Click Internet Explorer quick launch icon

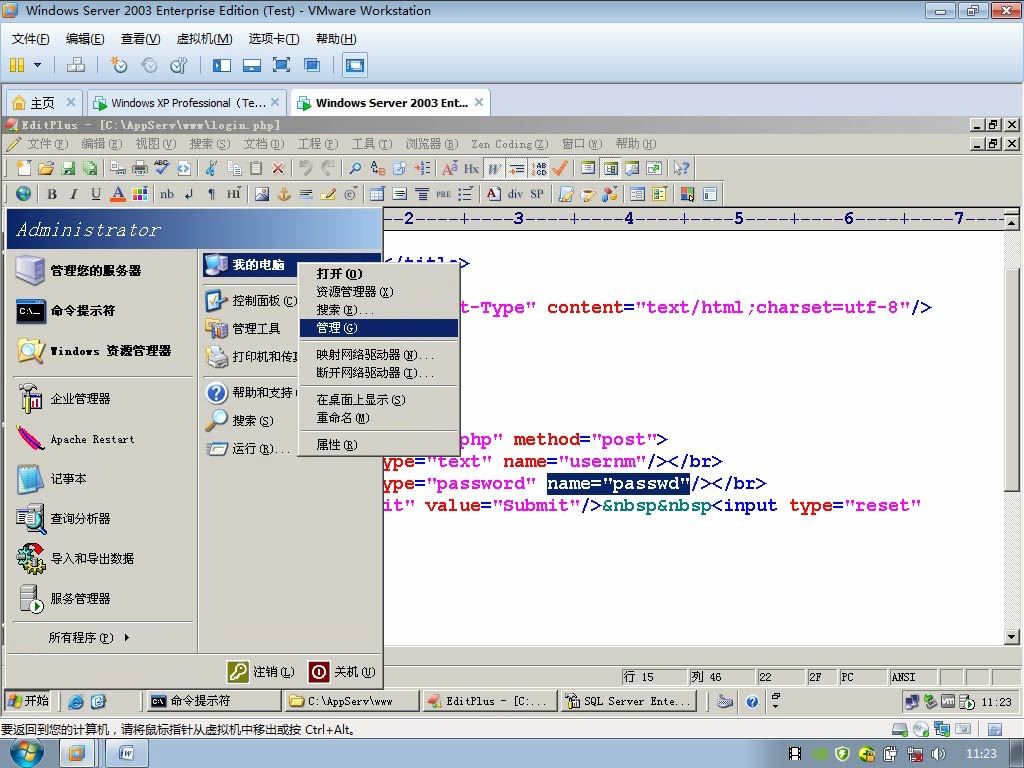76,701
